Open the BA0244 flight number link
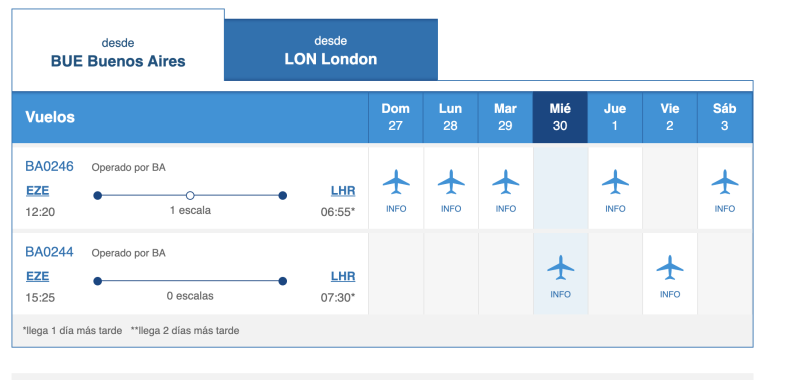 [49, 252]
